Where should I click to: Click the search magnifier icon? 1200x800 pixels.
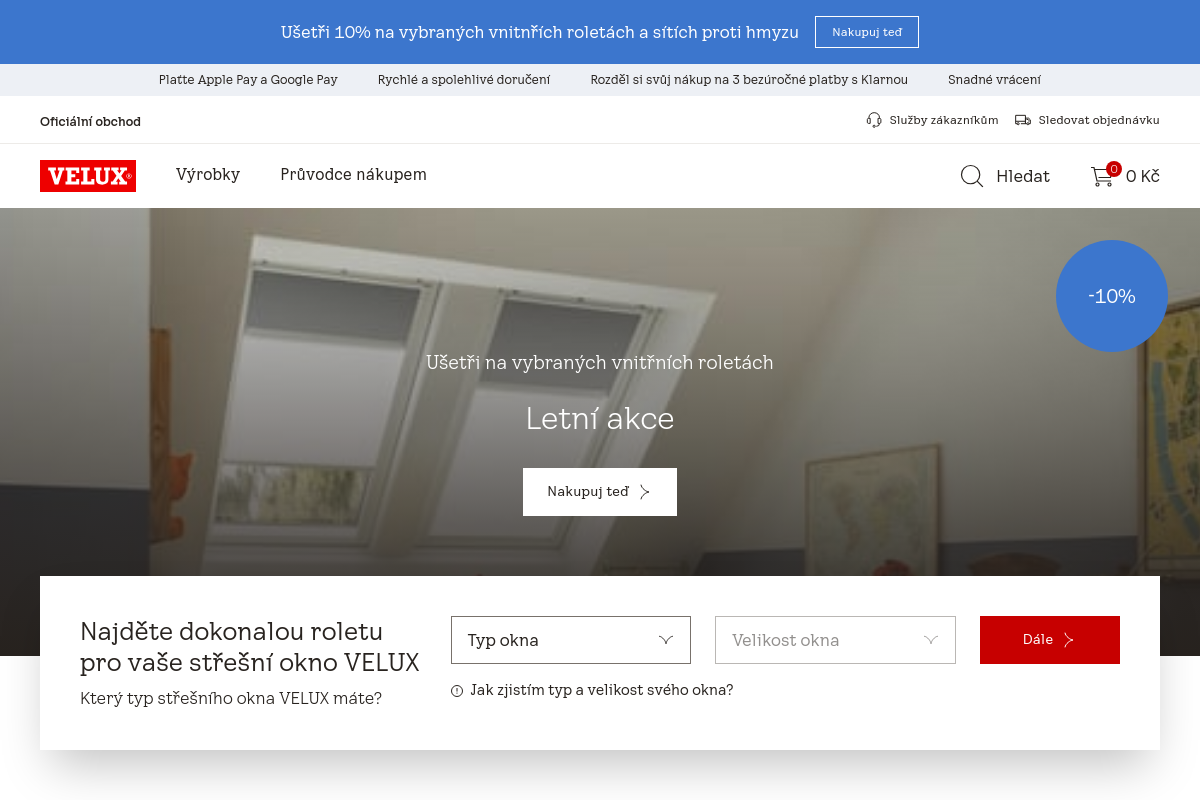coord(972,176)
